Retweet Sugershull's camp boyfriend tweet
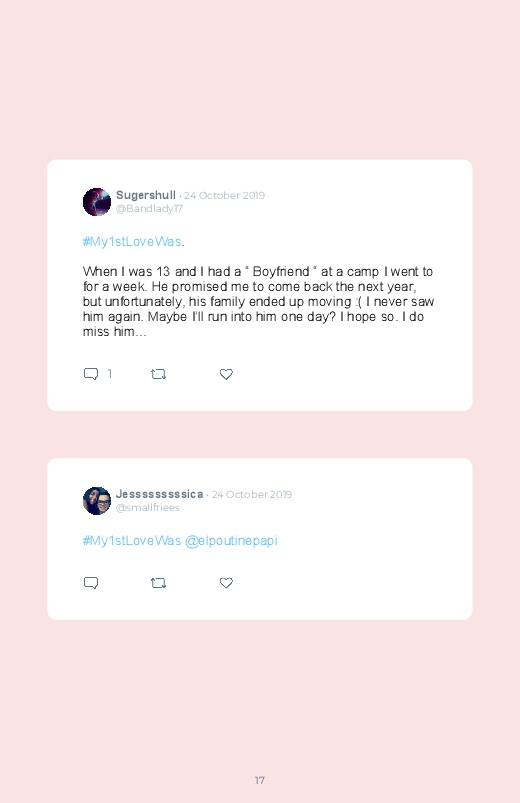This screenshot has height=803, width=520. [x=158, y=374]
